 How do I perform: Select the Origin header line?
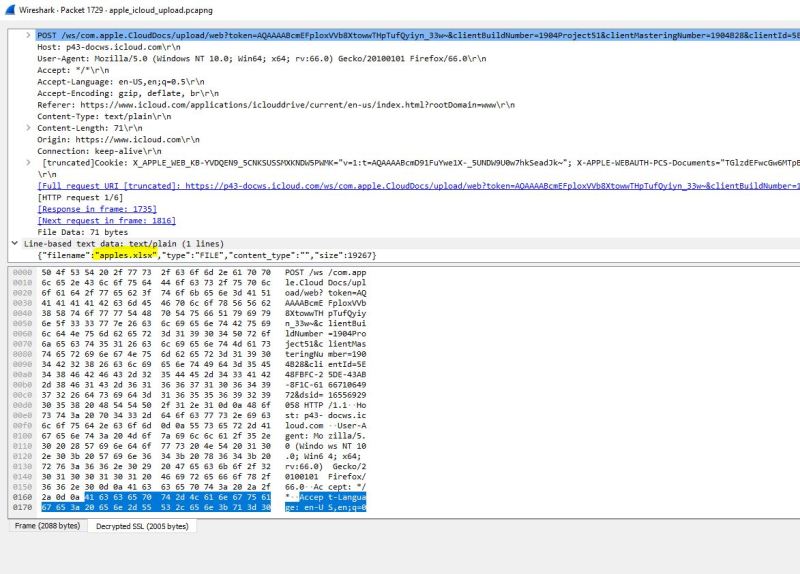coord(118,139)
